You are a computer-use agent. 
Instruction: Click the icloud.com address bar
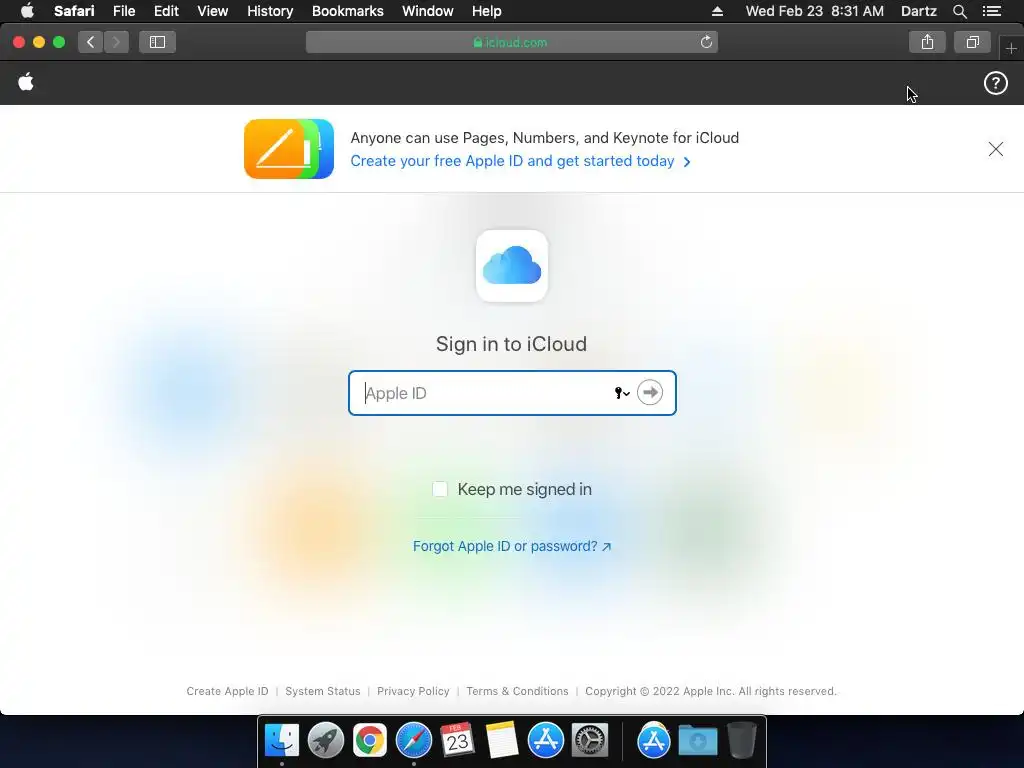pyautogui.click(x=511, y=42)
